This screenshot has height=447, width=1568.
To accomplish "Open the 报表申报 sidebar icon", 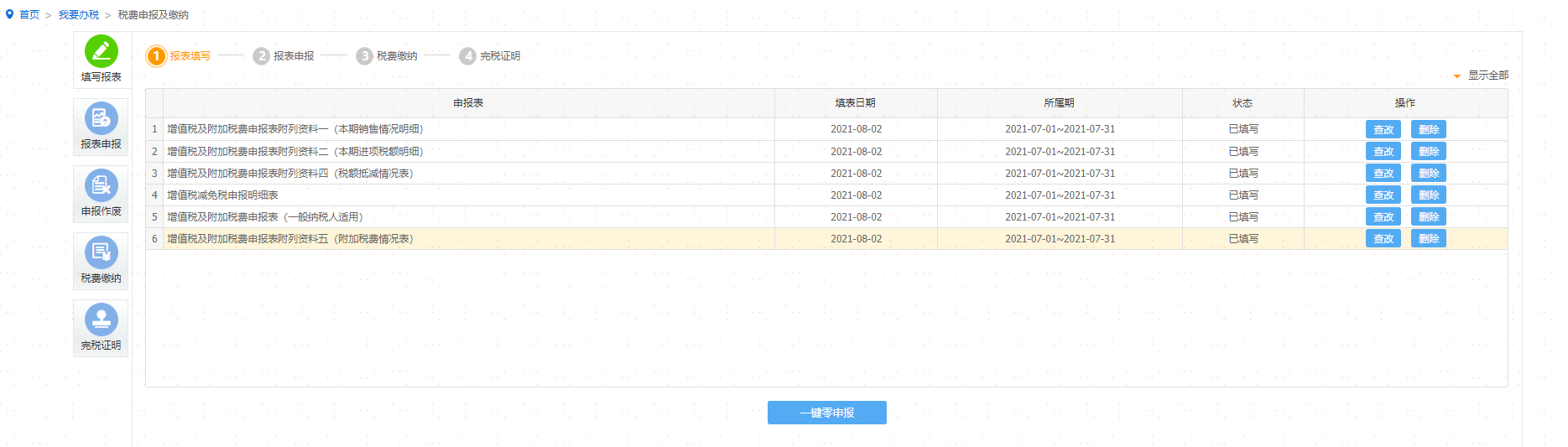I will click(x=102, y=118).
